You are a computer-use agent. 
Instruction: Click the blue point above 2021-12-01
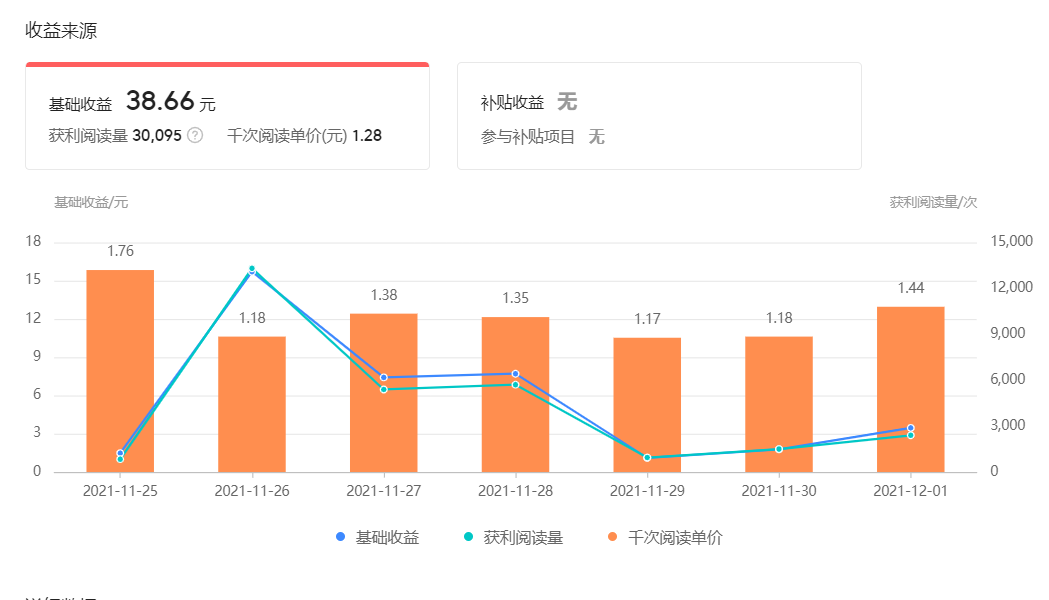pos(910,426)
